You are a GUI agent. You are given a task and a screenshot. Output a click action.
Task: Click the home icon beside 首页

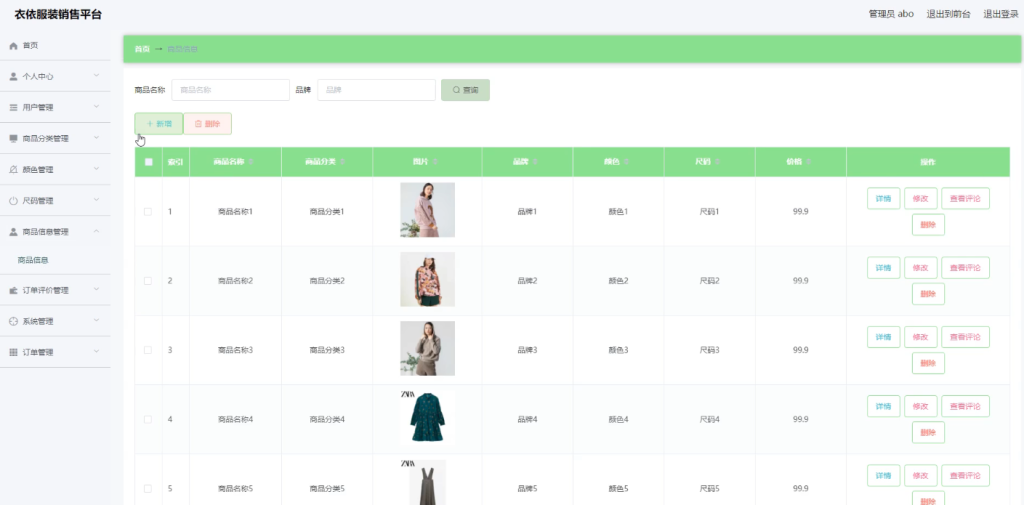click(13, 46)
